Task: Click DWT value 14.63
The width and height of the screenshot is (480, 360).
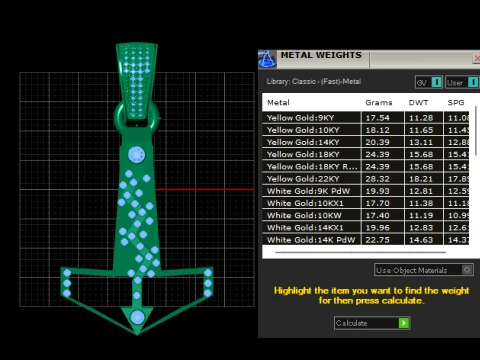Action: coord(421,240)
